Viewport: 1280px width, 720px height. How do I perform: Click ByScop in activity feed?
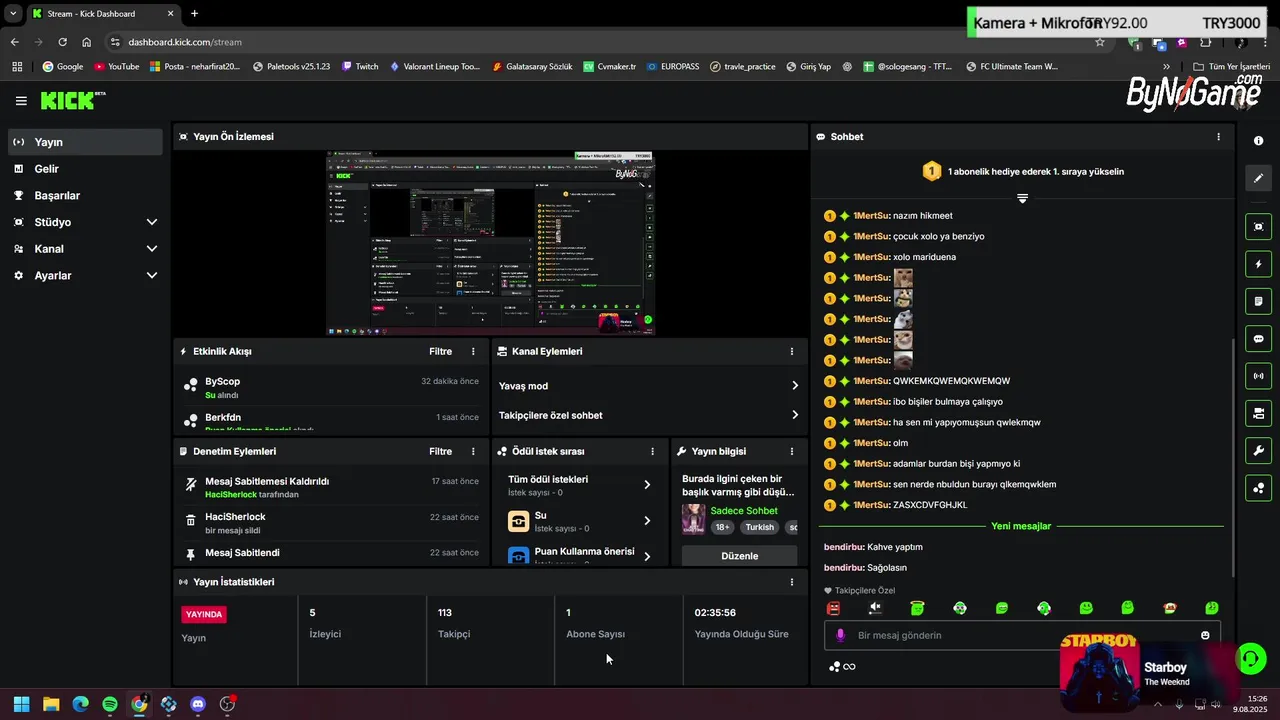coord(222,382)
